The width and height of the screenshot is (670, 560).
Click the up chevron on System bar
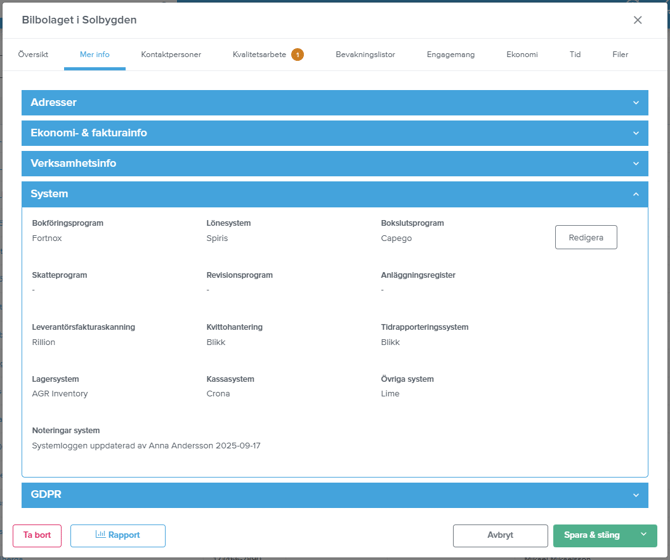coord(636,194)
